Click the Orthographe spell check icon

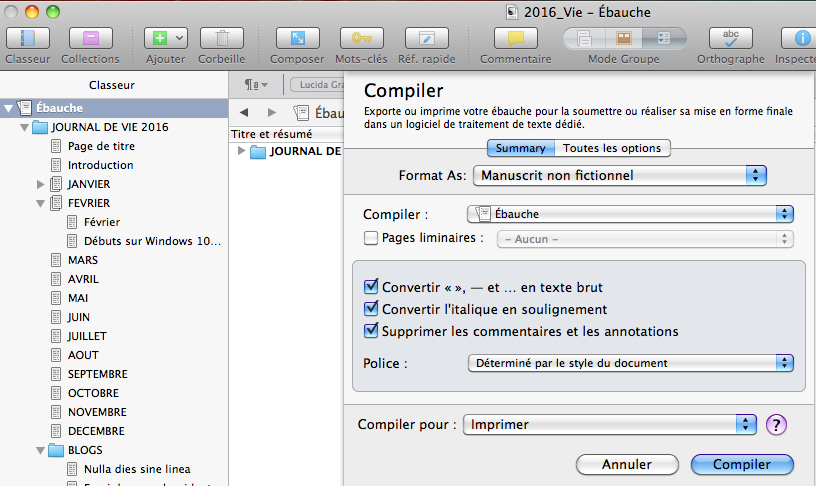(731, 38)
